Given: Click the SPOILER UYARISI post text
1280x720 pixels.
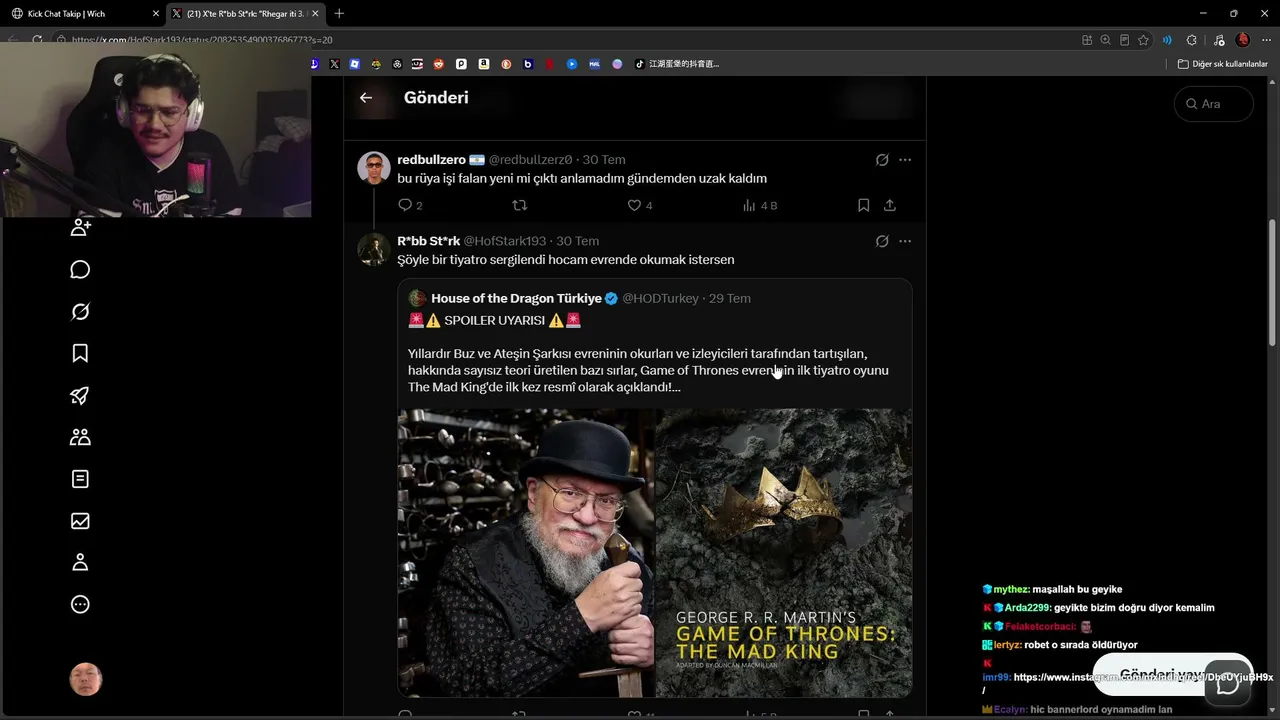Looking at the screenshot, I should point(494,321).
